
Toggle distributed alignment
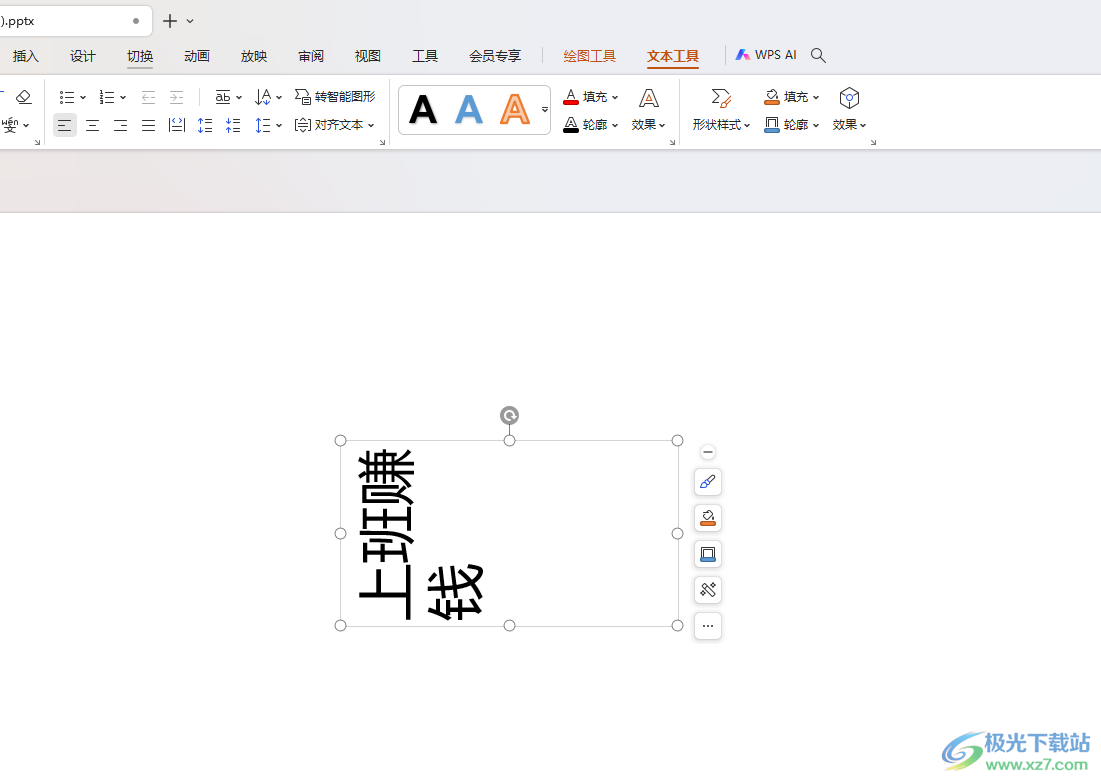[177, 125]
